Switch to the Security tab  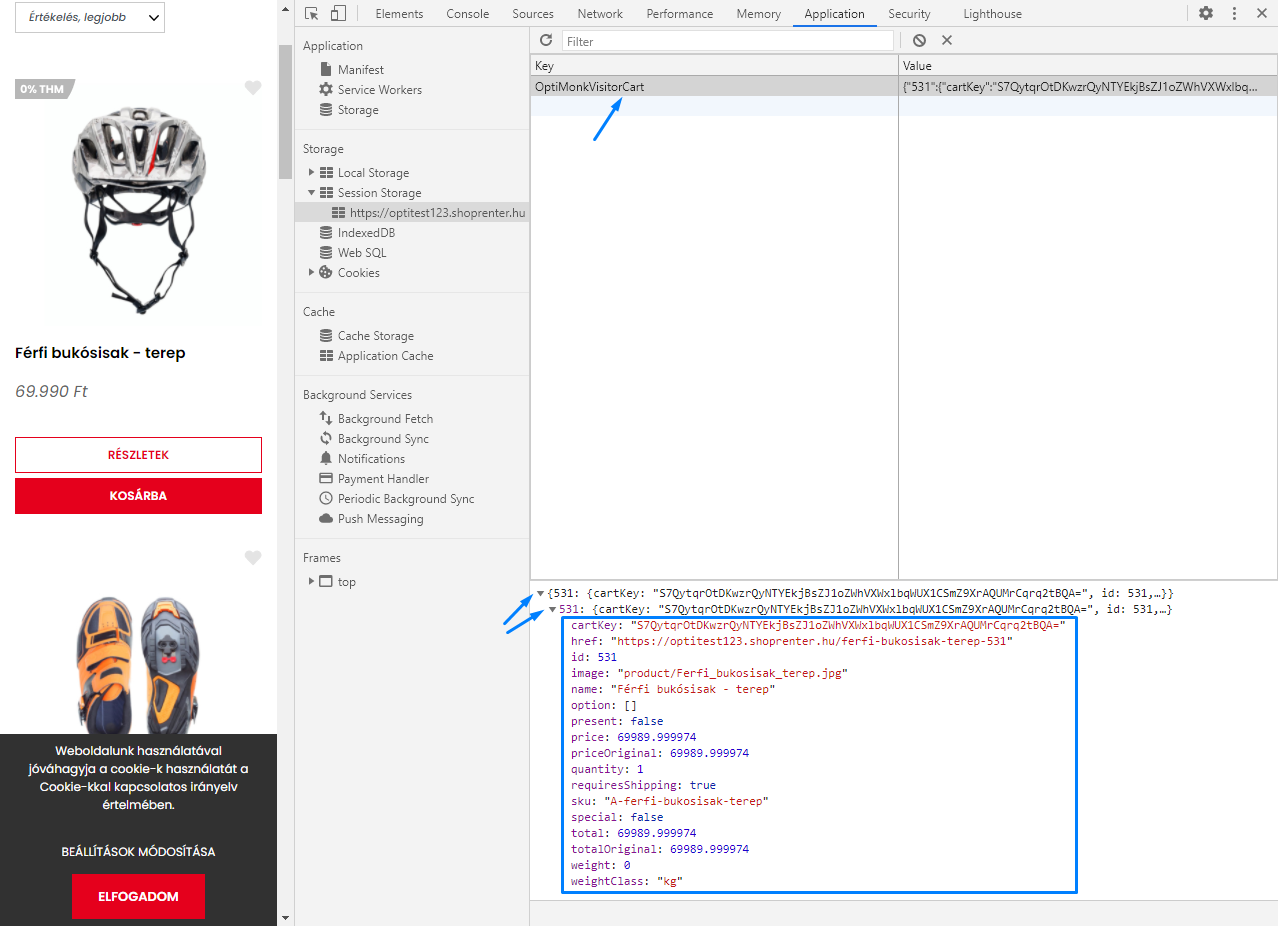[x=909, y=14]
